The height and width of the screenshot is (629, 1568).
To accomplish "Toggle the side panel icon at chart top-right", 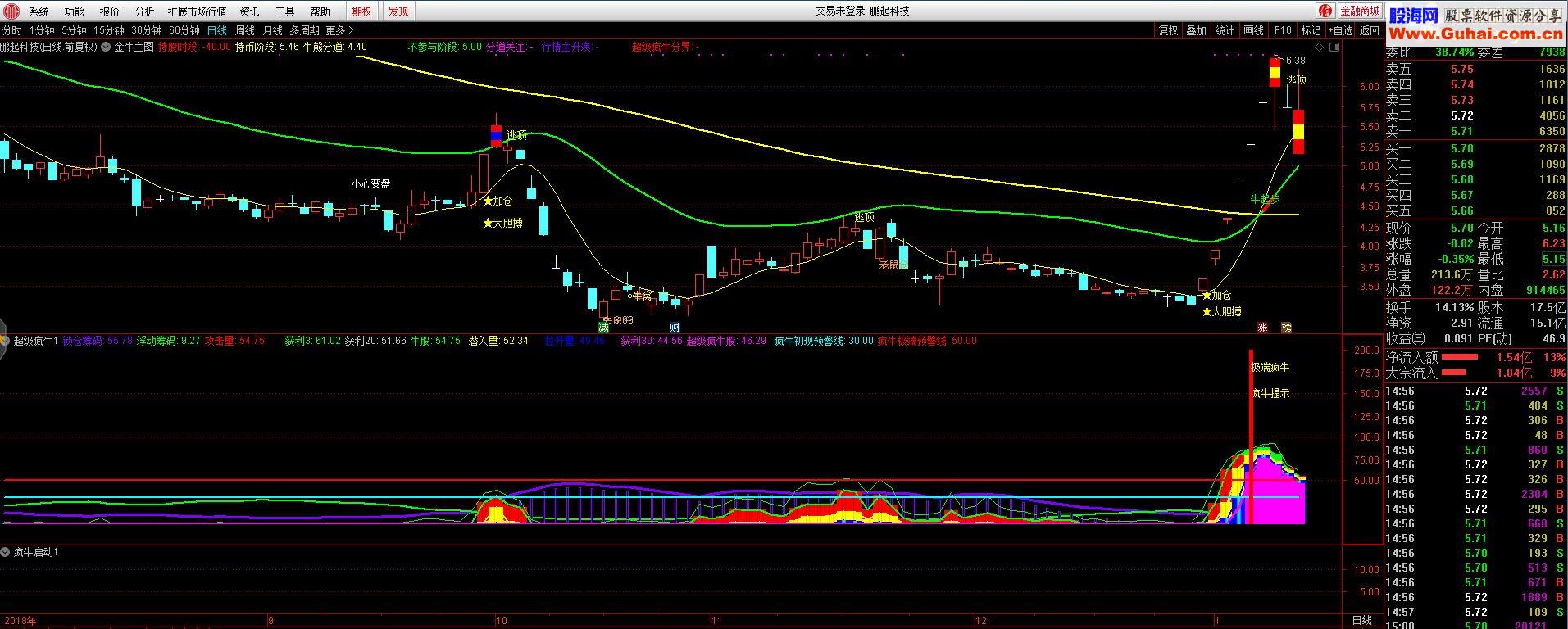I will [x=1334, y=48].
